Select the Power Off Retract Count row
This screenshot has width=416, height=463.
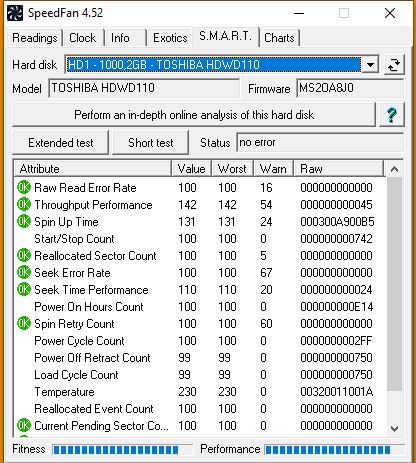point(200,358)
